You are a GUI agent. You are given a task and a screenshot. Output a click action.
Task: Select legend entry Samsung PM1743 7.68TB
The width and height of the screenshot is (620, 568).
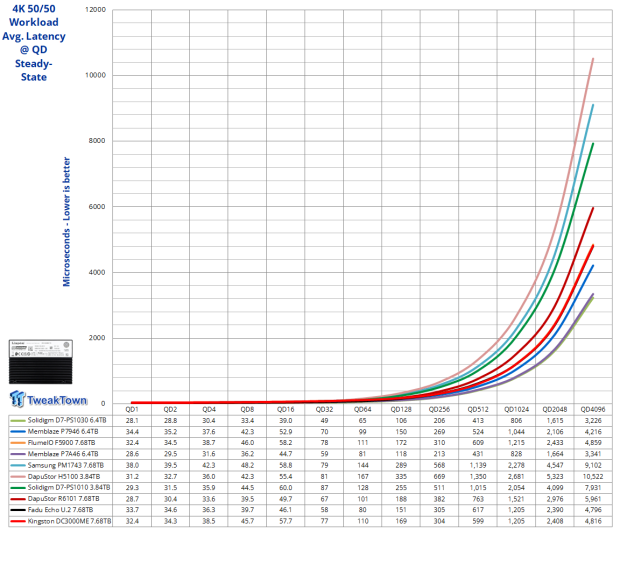click(66, 465)
